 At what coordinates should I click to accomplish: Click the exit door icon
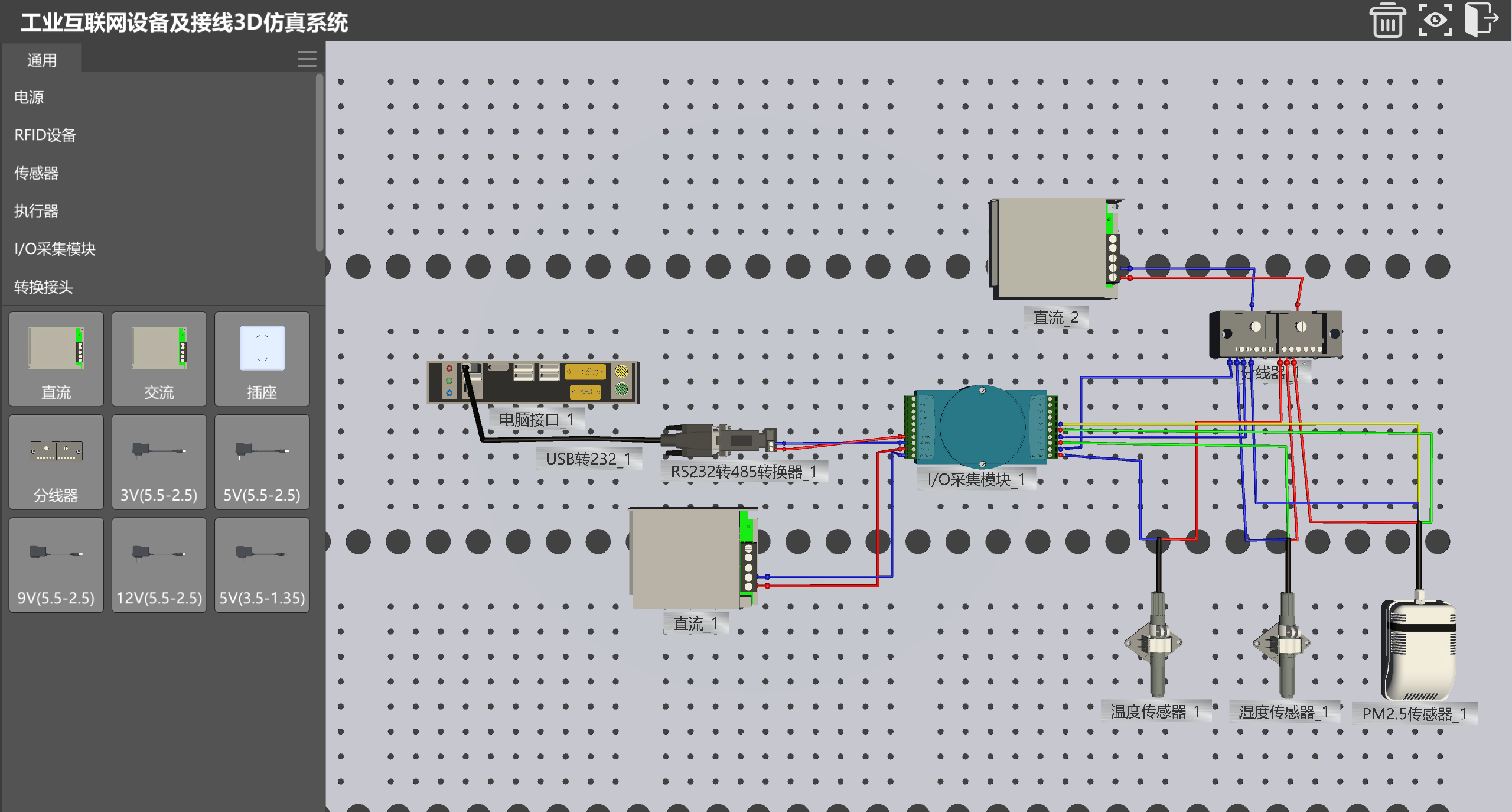(x=1481, y=20)
